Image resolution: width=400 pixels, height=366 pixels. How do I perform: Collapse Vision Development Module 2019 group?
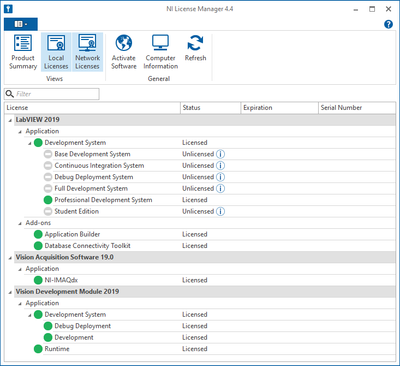click(x=10, y=292)
